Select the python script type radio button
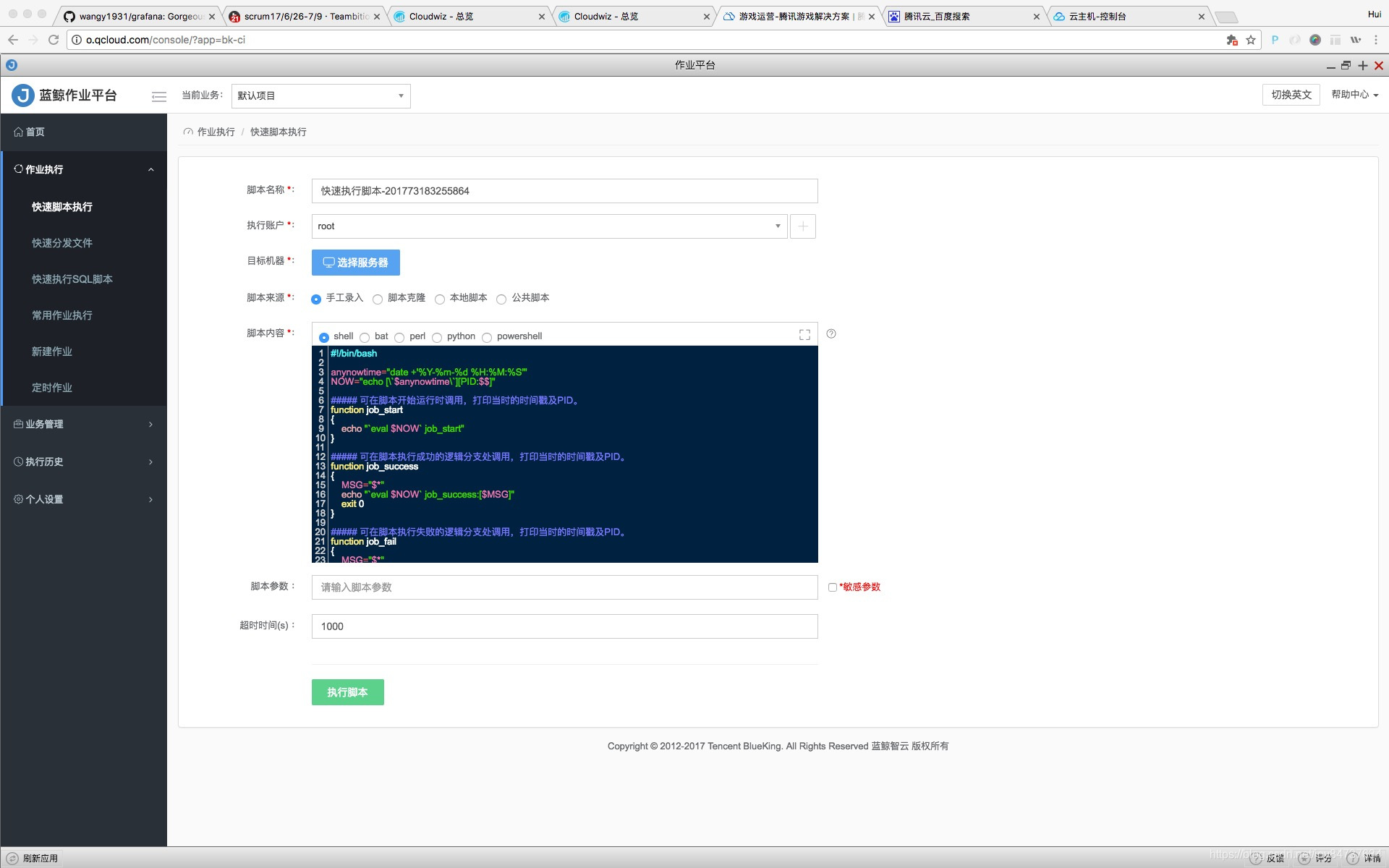 coord(437,337)
